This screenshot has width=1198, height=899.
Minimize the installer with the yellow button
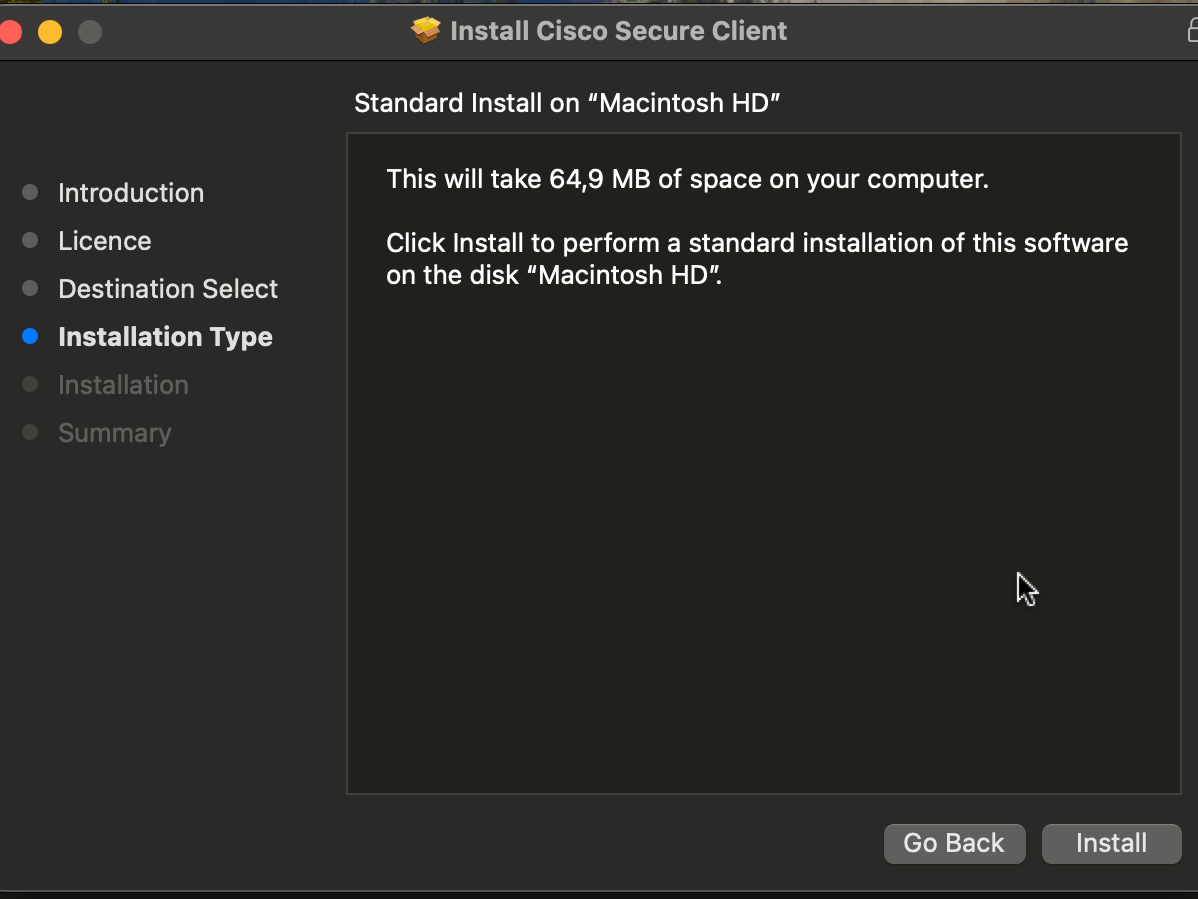point(50,32)
